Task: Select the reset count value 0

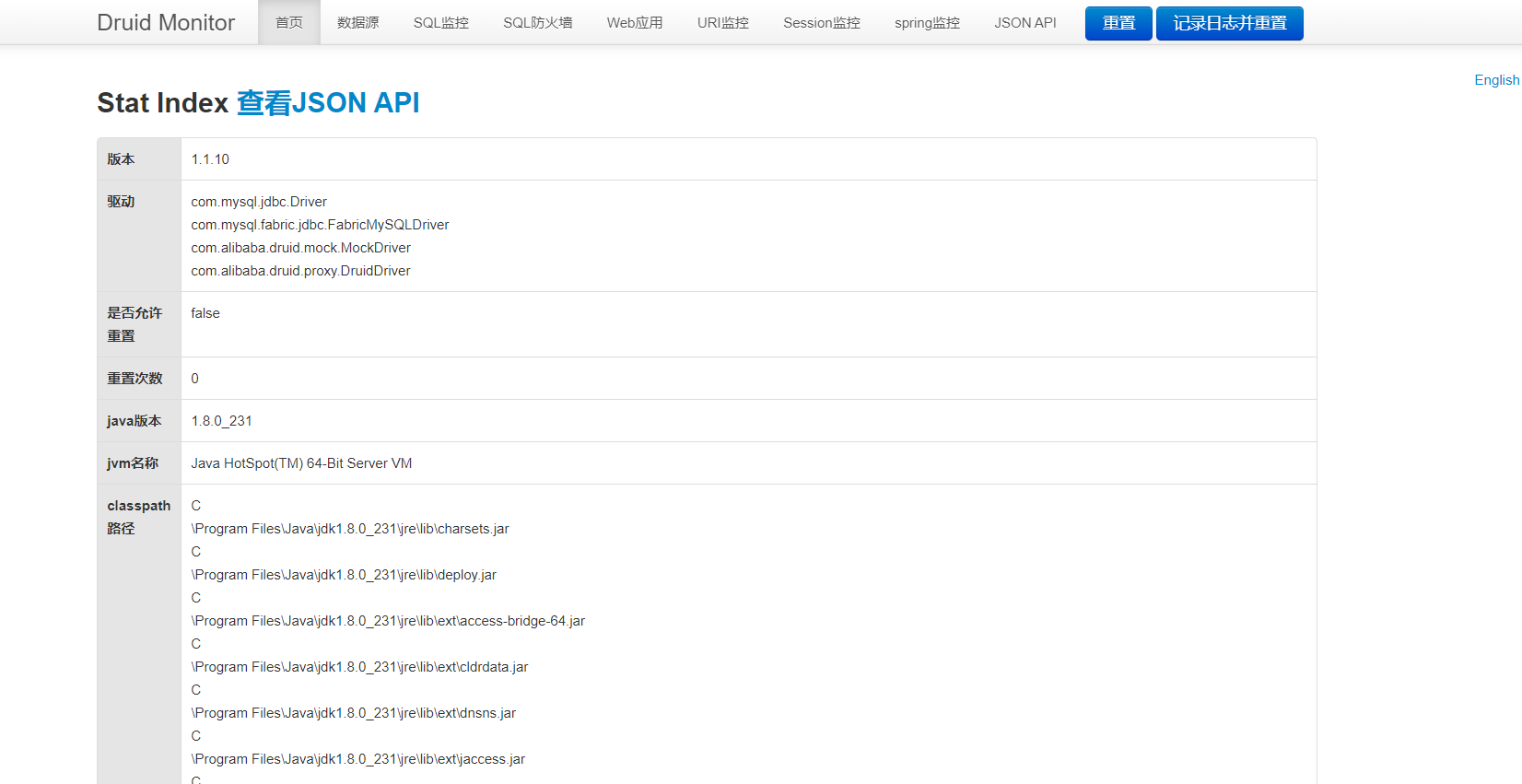Action: (x=194, y=379)
